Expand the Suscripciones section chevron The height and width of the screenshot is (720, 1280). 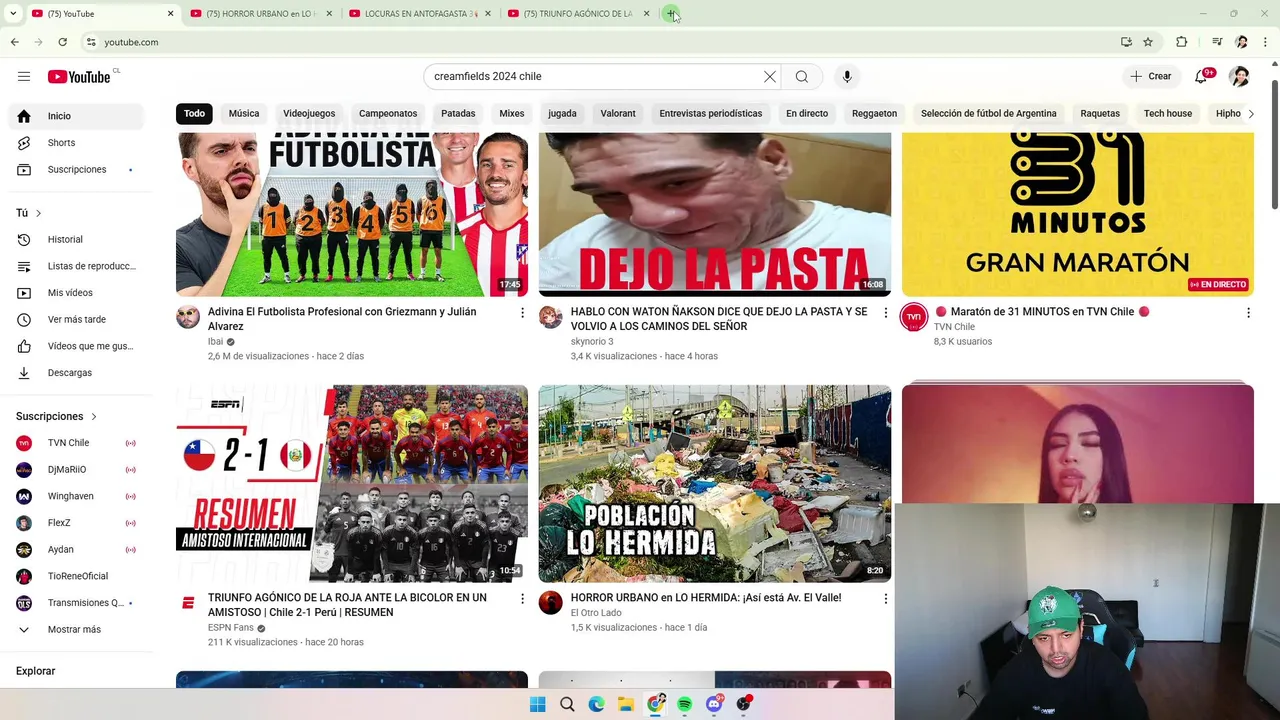(x=94, y=416)
